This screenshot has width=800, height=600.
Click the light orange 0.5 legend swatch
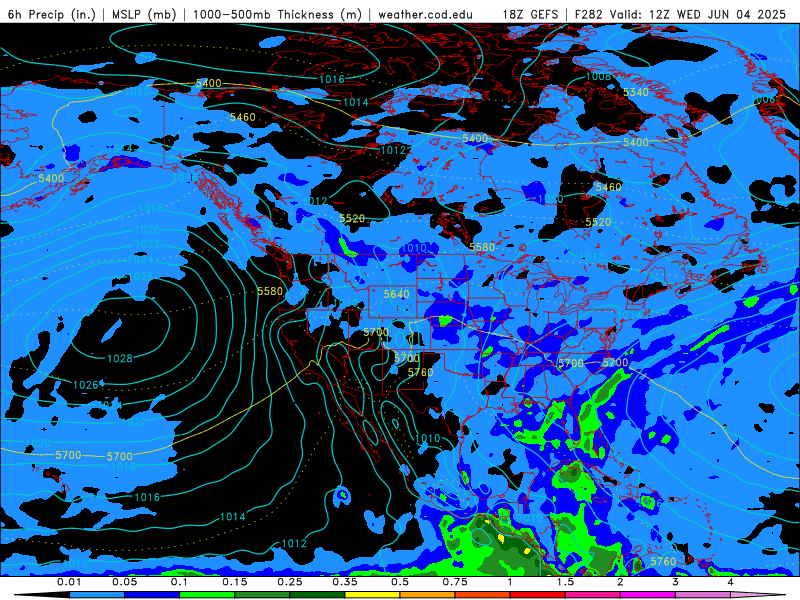pos(428,595)
